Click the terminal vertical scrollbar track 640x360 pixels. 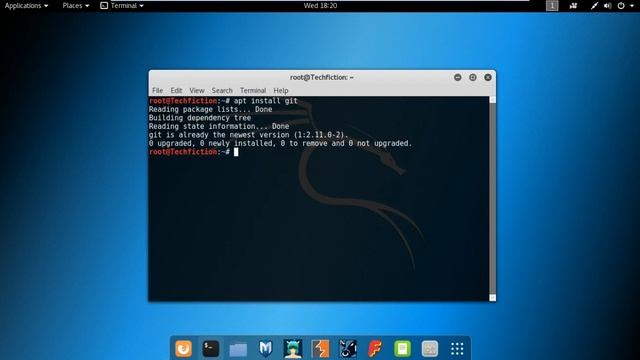(x=493, y=198)
